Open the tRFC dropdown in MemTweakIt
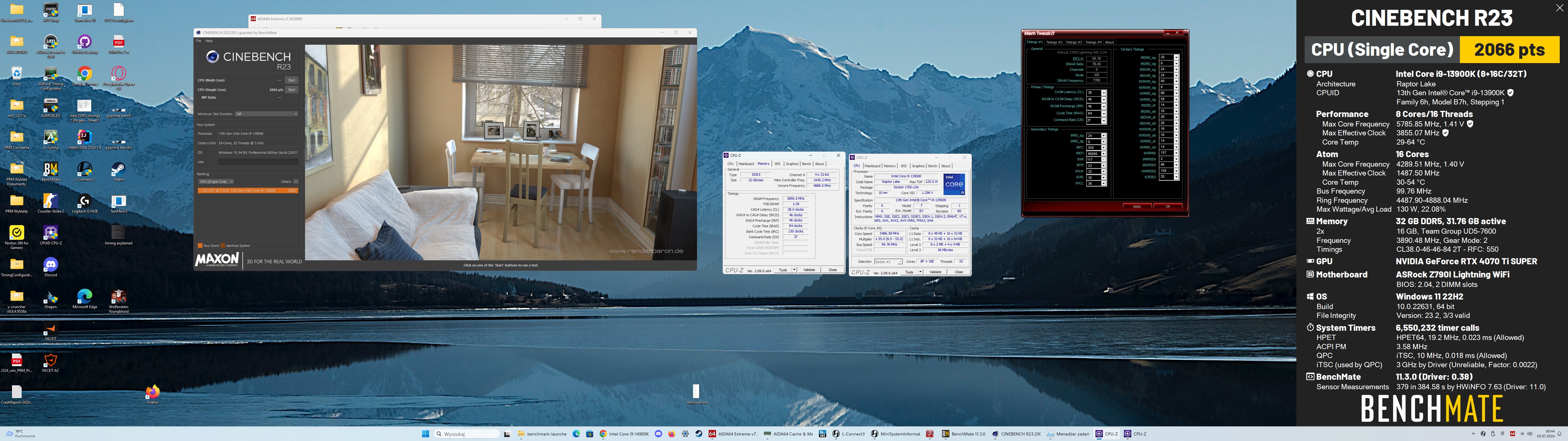The width and height of the screenshot is (1568, 441). click(x=1103, y=147)
